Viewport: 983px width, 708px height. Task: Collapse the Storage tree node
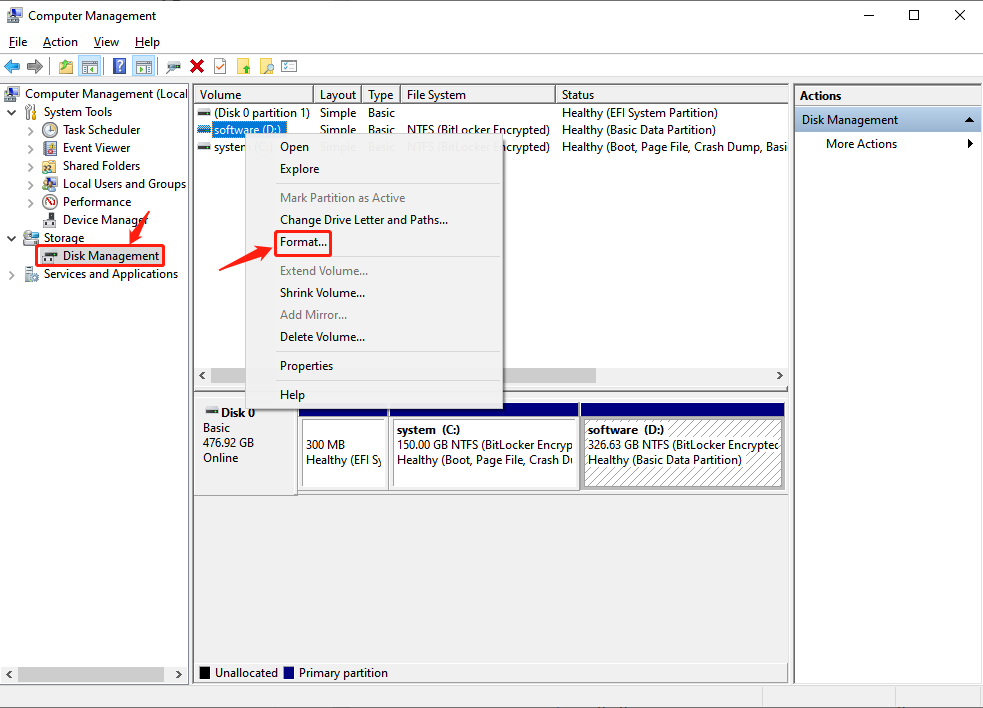(12, 238)
